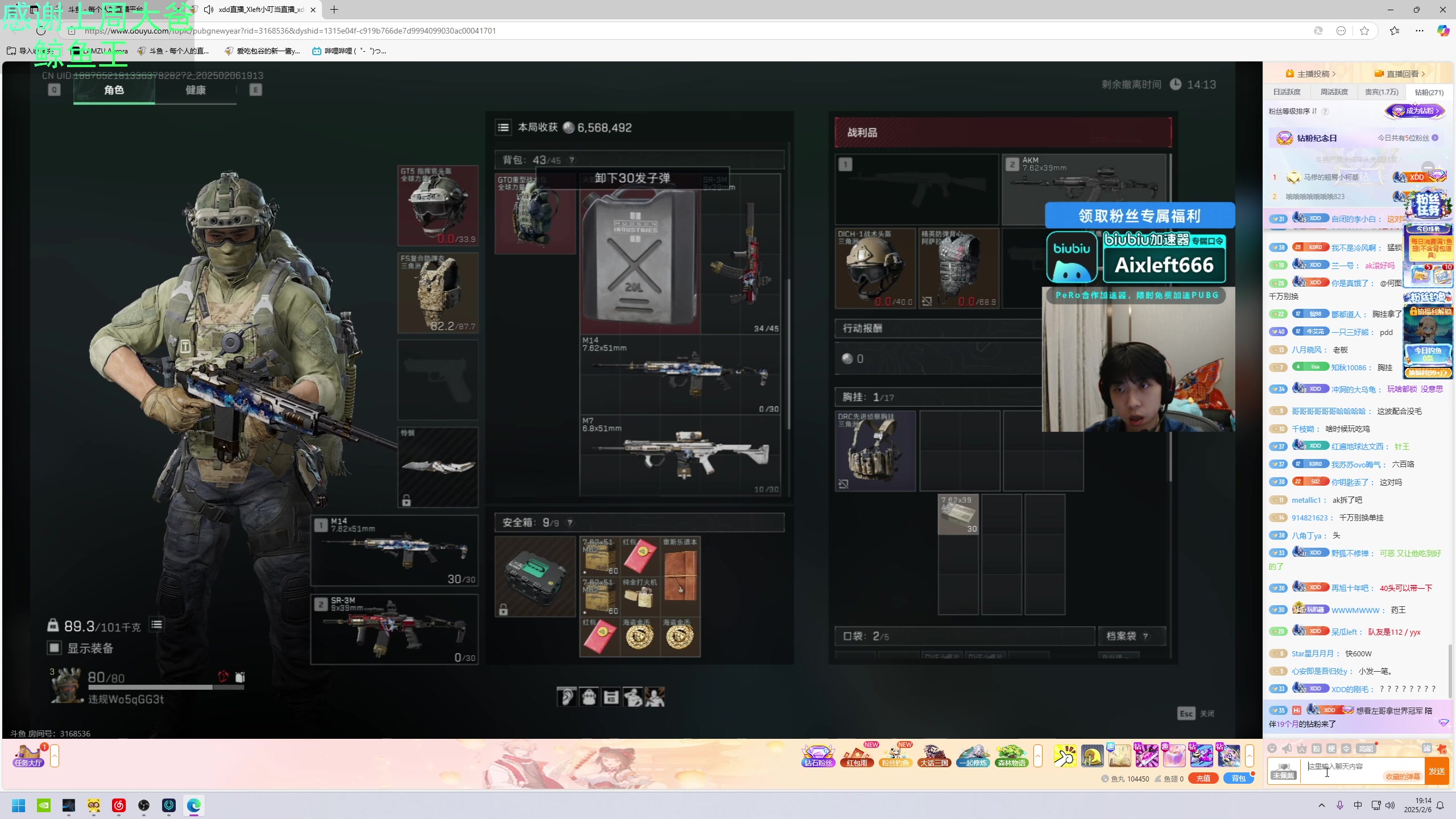Open the 粉丝钓鱼 activity icon
This screenshot has width=1456, height=819.
tap(895, 756)
